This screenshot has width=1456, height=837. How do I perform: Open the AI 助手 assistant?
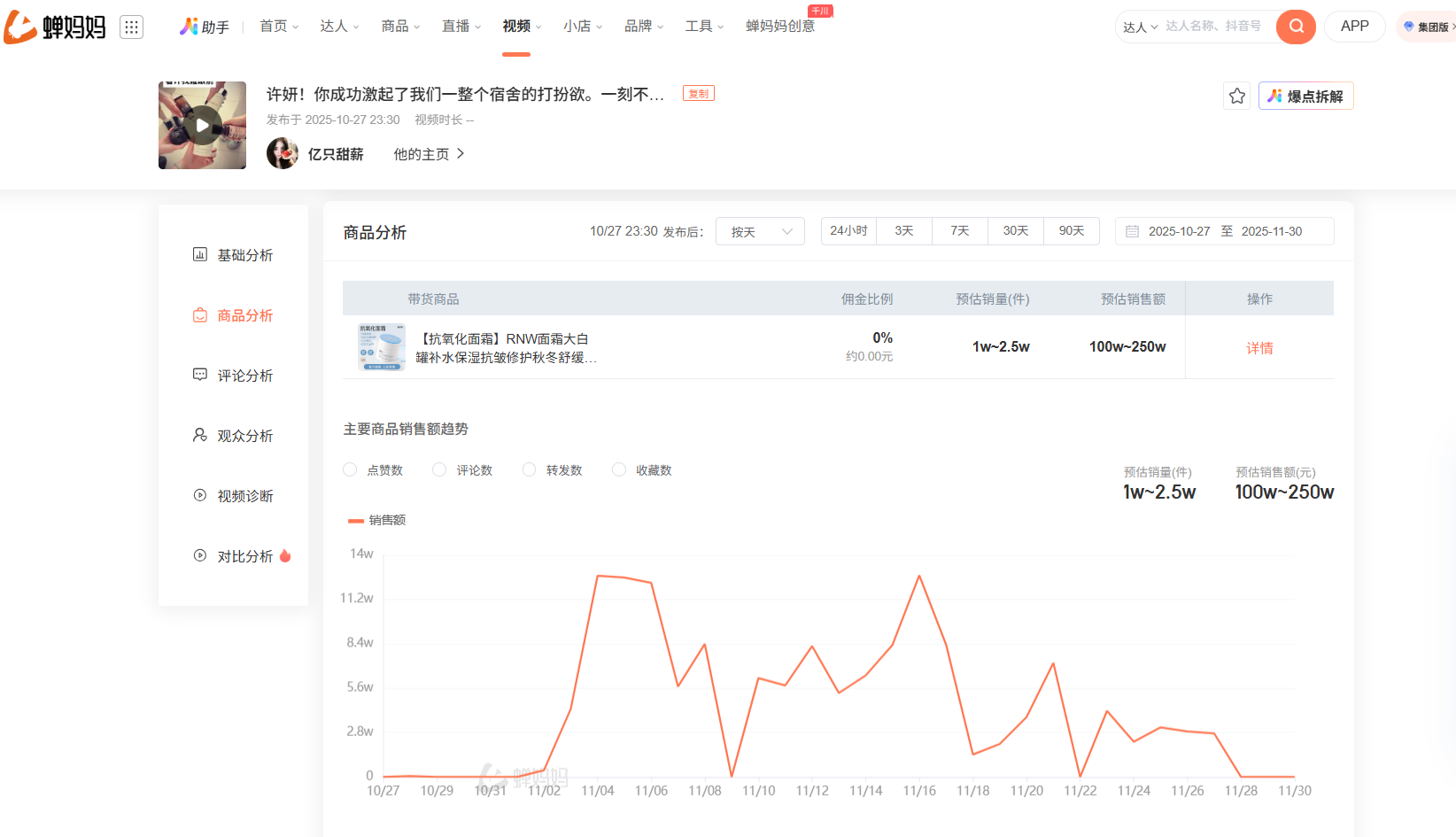point(205,27)
